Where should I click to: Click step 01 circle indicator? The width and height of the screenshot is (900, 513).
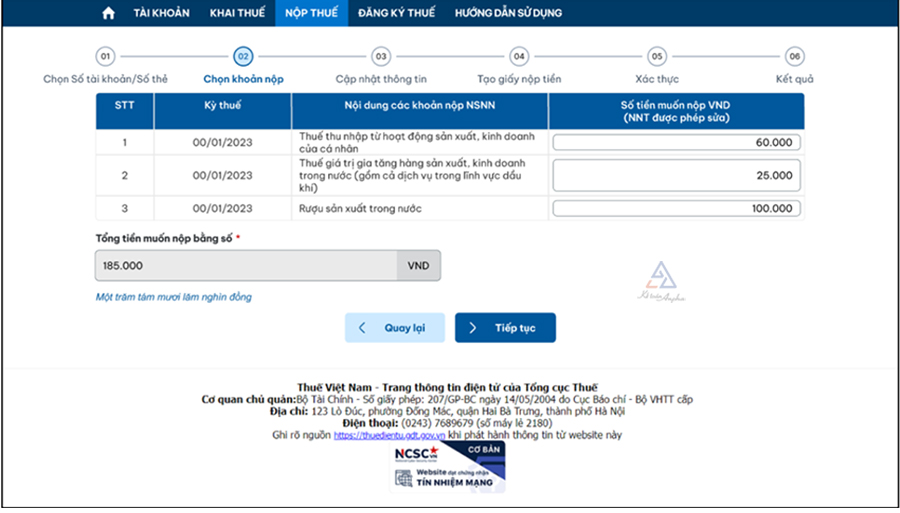[x=105, y=57]
